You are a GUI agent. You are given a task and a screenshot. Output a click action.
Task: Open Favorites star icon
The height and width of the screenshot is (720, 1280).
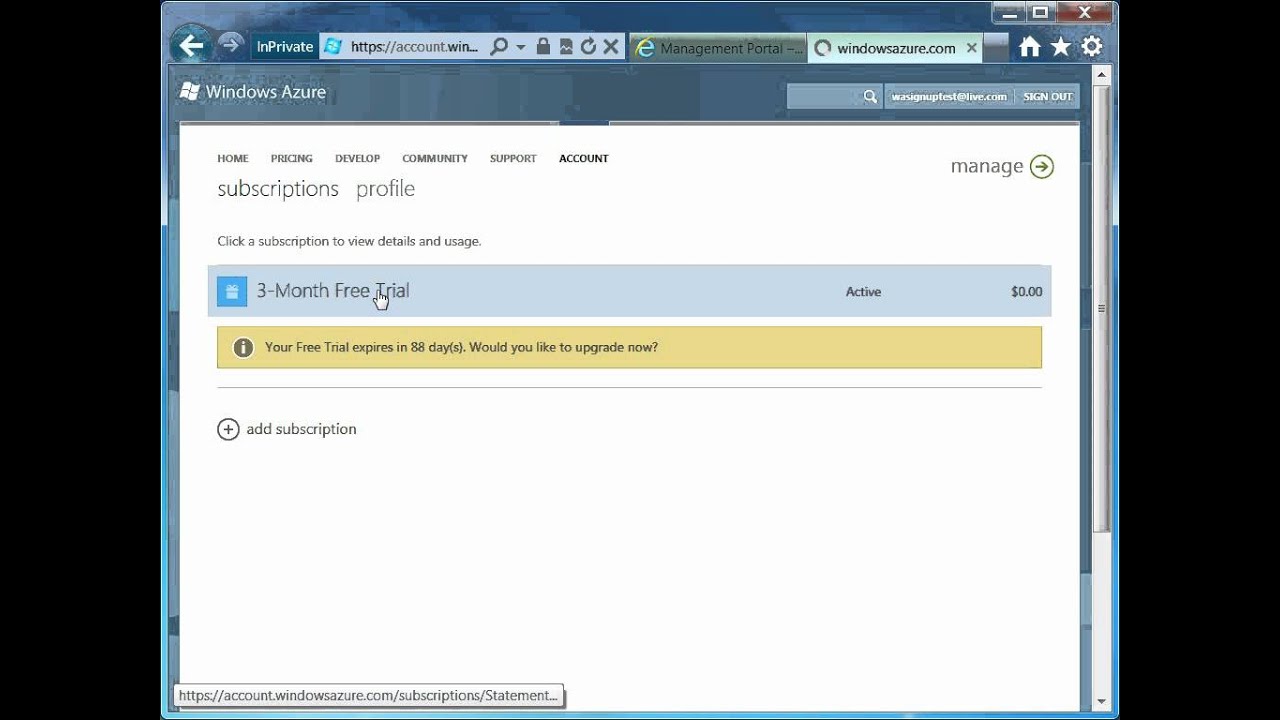(1061, 47)
